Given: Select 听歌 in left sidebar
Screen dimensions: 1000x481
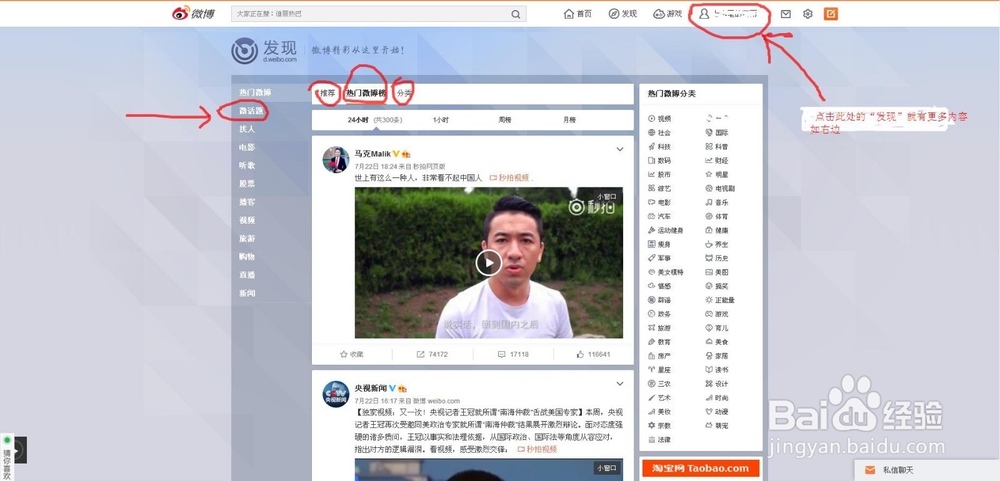Looking at the screenshot, I should point(247,165).
